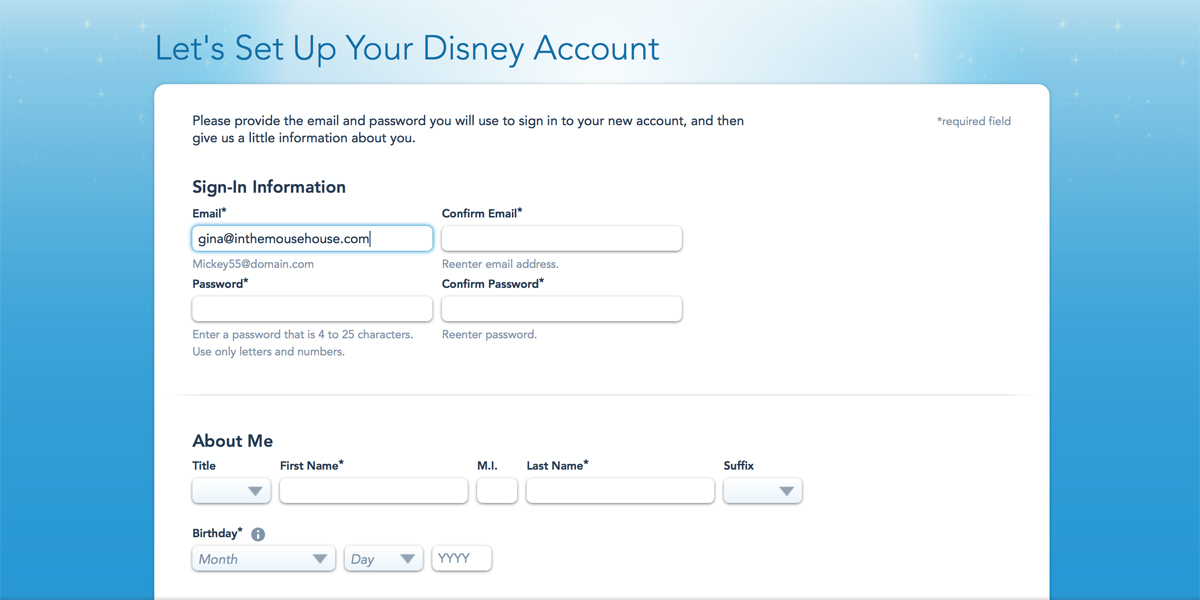Click the 'Birthday*' label
This screenshot has width=1200, height=600.
tap(217, 534)
